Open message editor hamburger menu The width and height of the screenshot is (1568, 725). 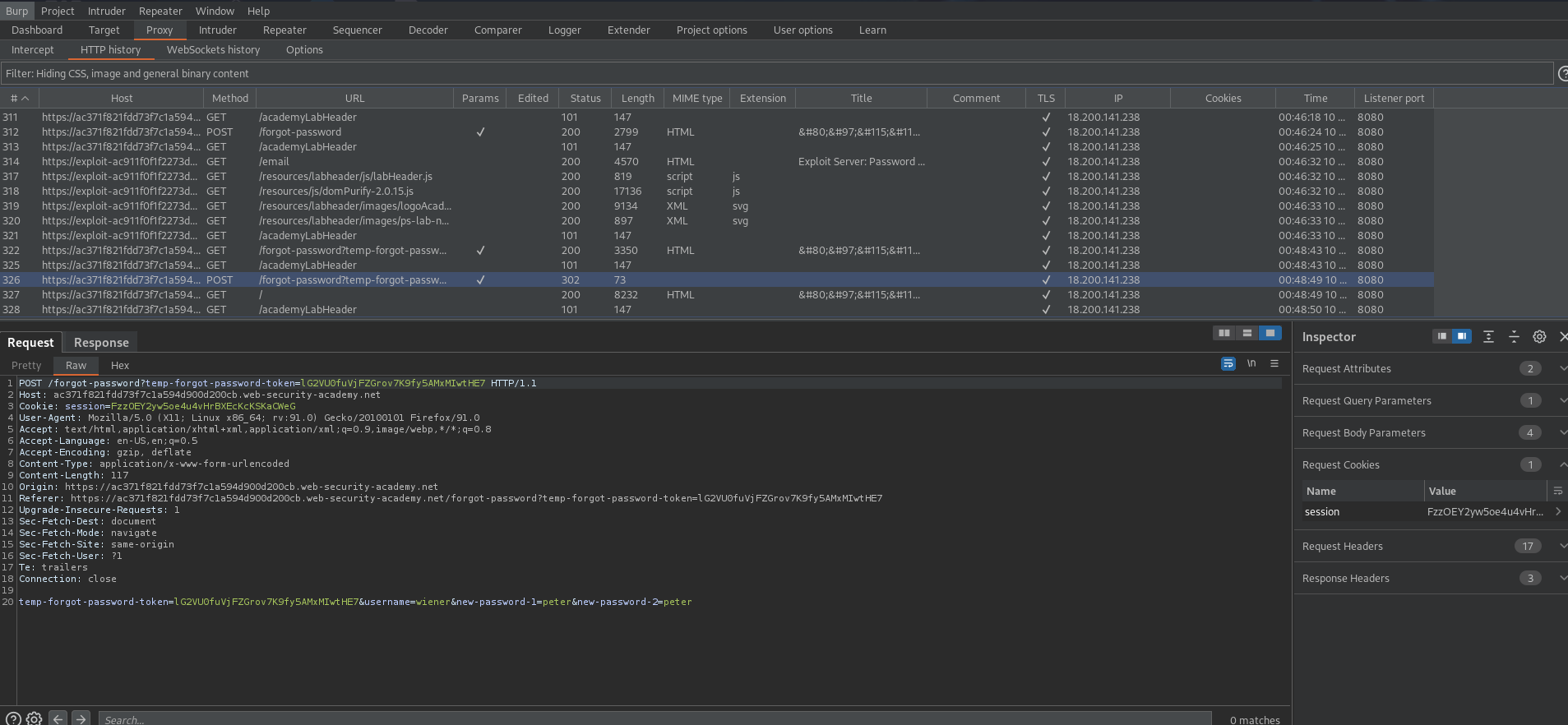(1274, 363)
